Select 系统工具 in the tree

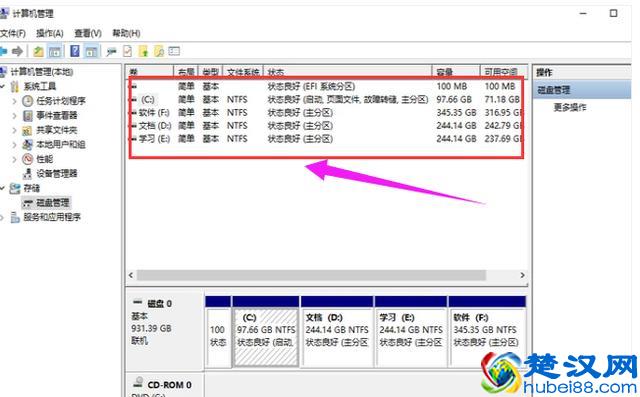pos(40,86)
